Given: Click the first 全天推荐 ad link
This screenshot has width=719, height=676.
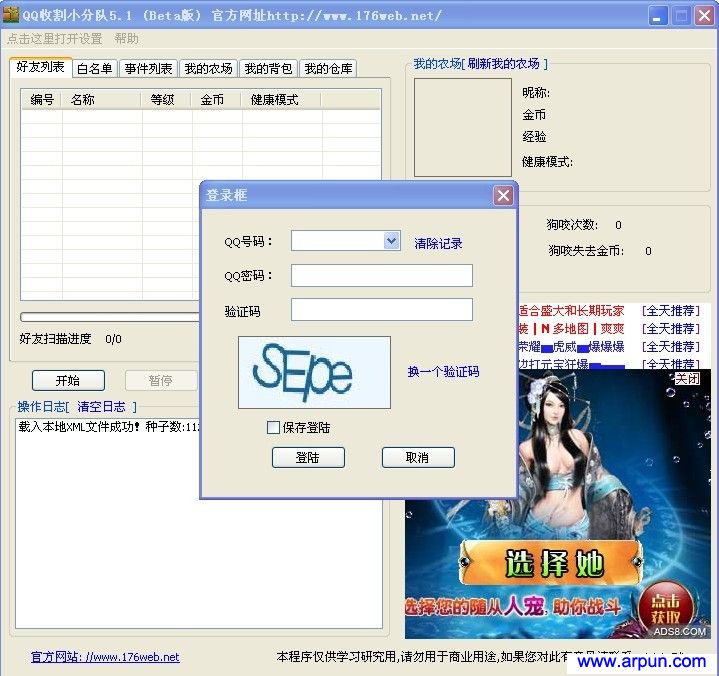Looking at the screenshot, I should click(x=671, y=310).
